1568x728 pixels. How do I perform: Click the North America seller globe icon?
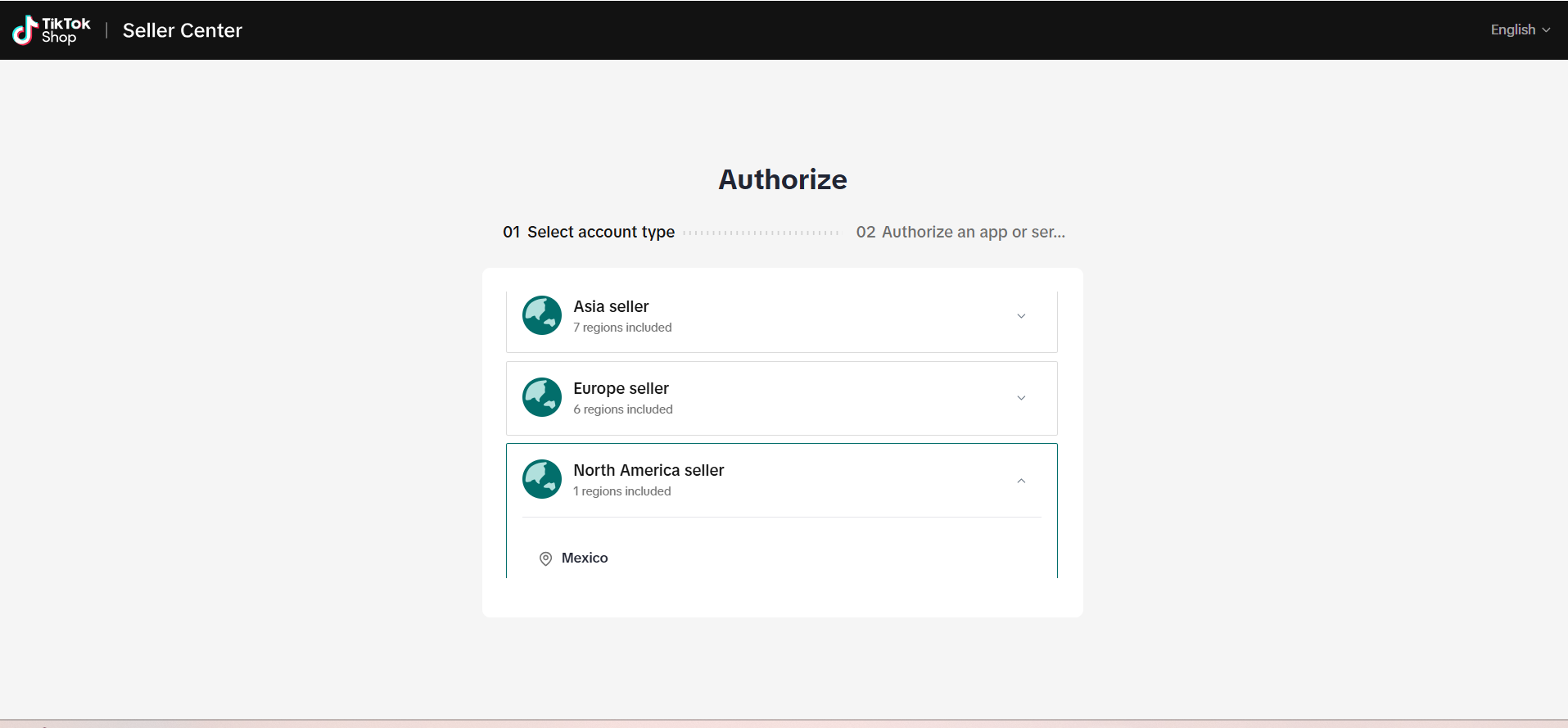click(542, 479)
